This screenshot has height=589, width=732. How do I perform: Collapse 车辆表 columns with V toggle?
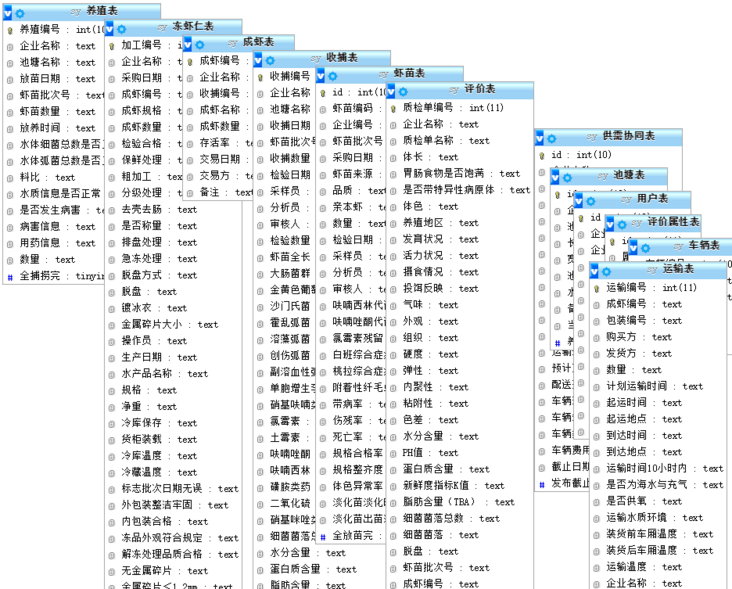[x=633, y=247]
